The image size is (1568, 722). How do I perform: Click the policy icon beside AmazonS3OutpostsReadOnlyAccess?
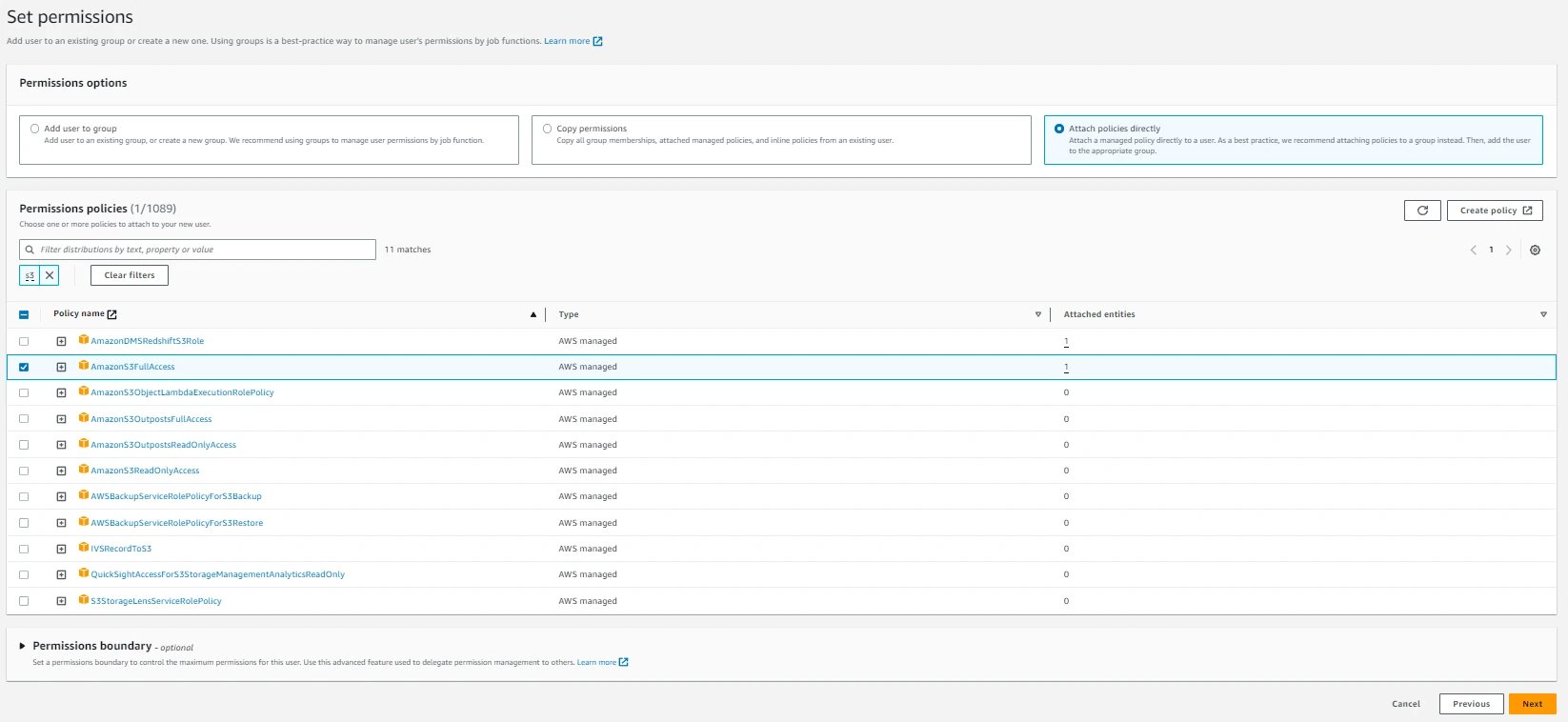pos(84,444)
